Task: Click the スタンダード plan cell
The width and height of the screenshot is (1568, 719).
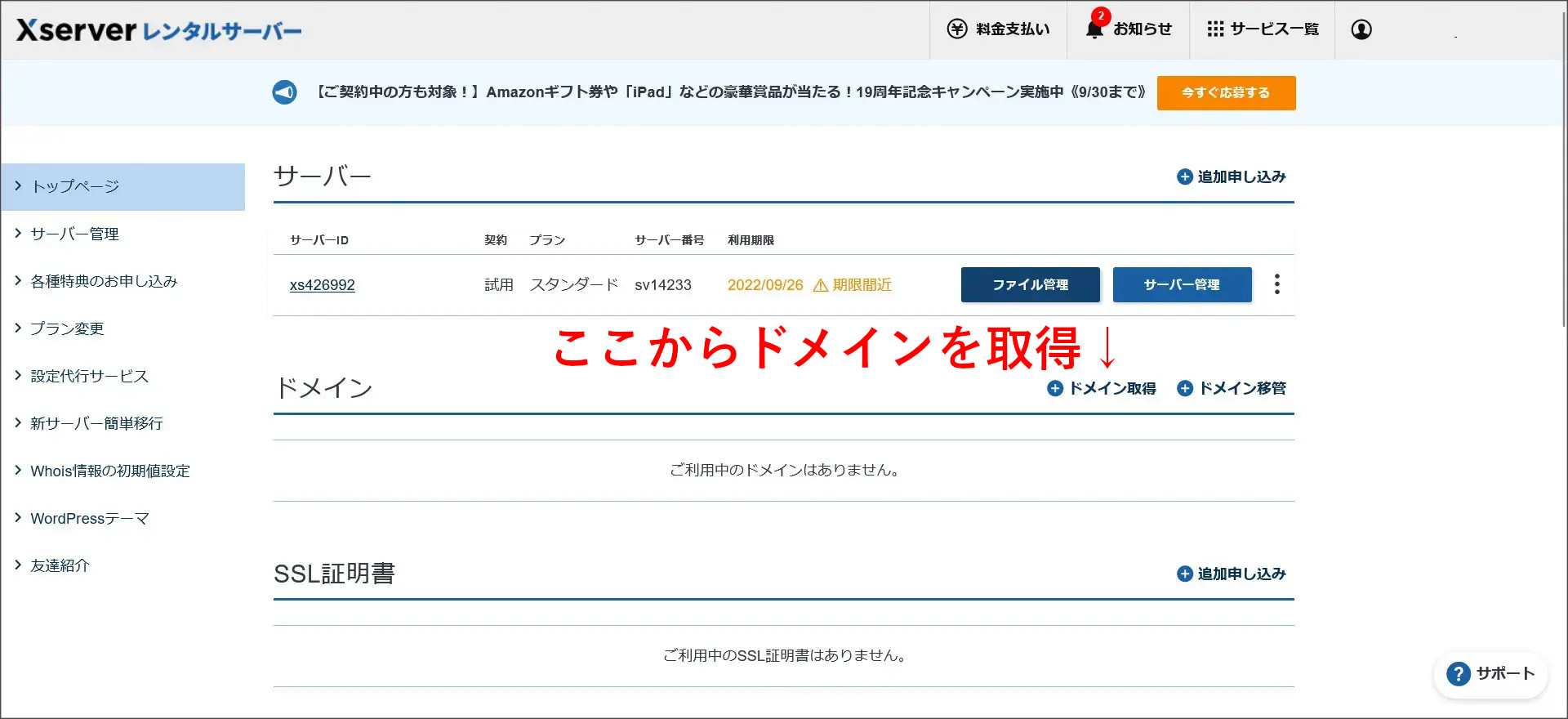Action: coord(574,285)
